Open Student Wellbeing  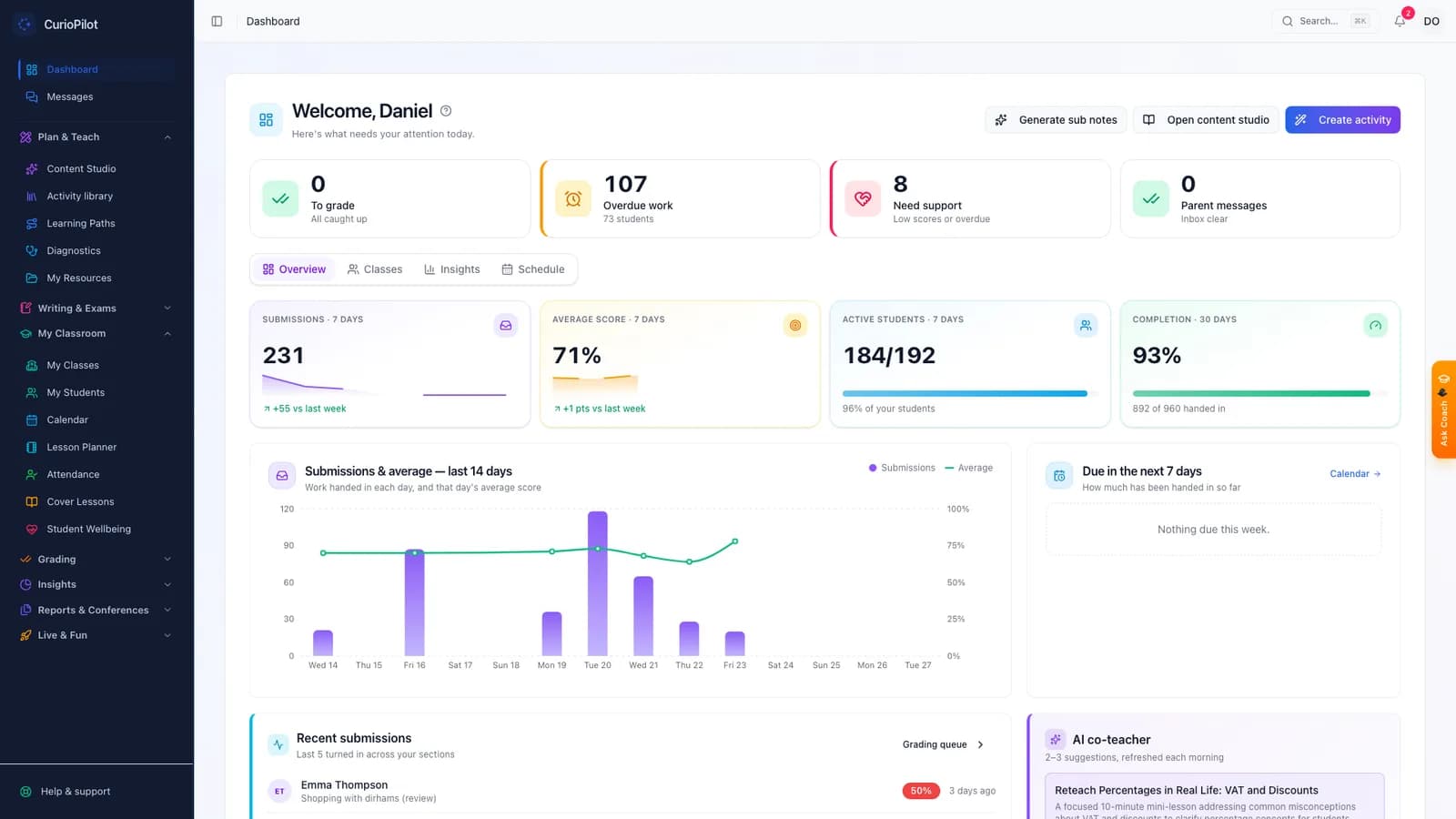click(96, 529)
